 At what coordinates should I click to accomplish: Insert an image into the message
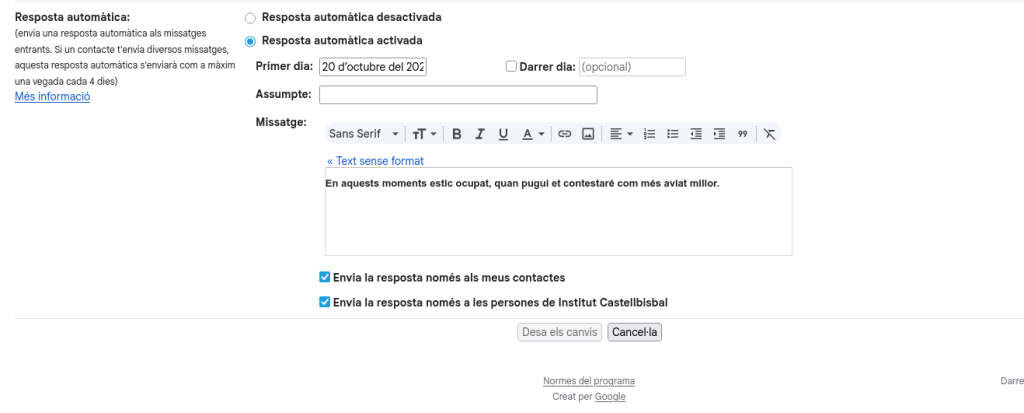[x=588, y=134]
